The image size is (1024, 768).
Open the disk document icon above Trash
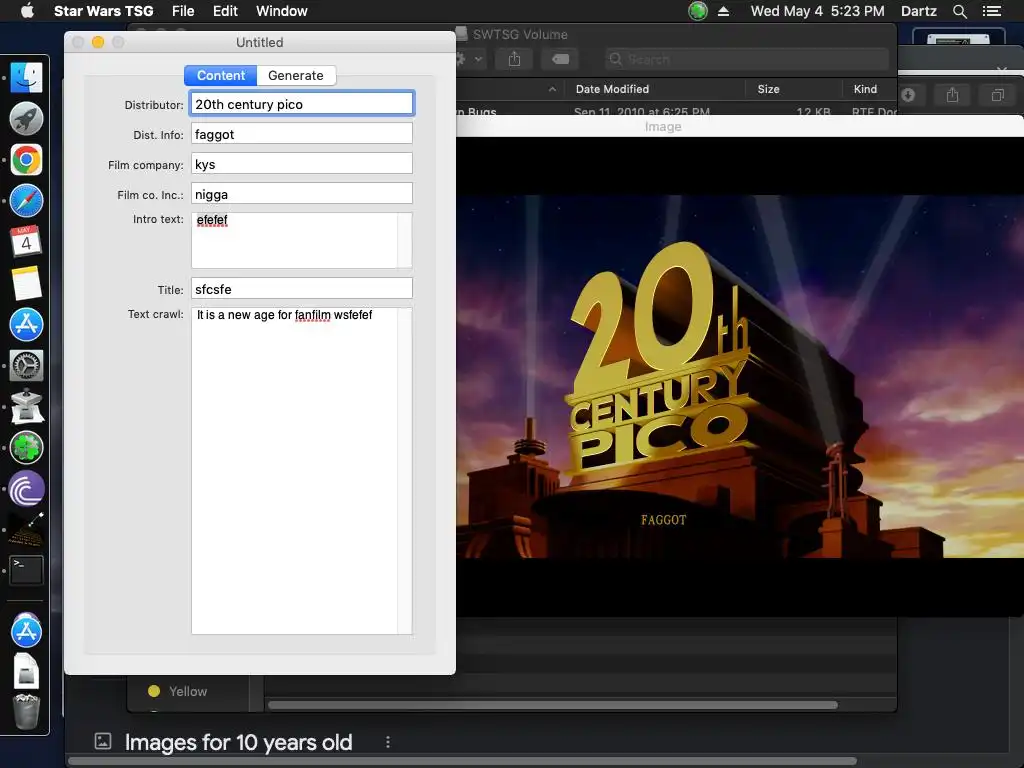26,671
